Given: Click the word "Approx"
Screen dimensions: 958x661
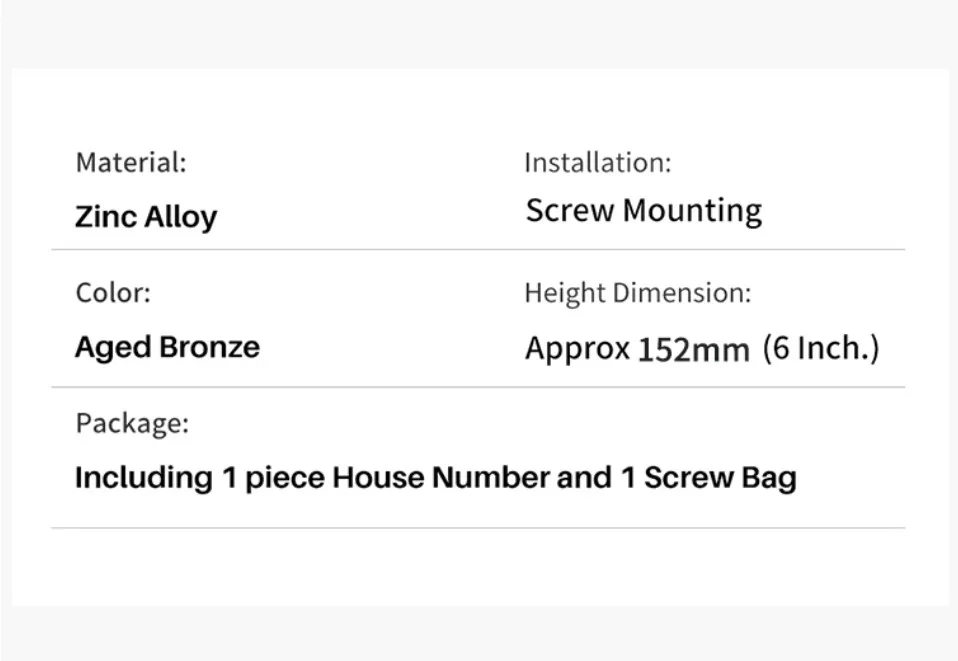Looking at the screenshot, I should (x=577, y=349).
